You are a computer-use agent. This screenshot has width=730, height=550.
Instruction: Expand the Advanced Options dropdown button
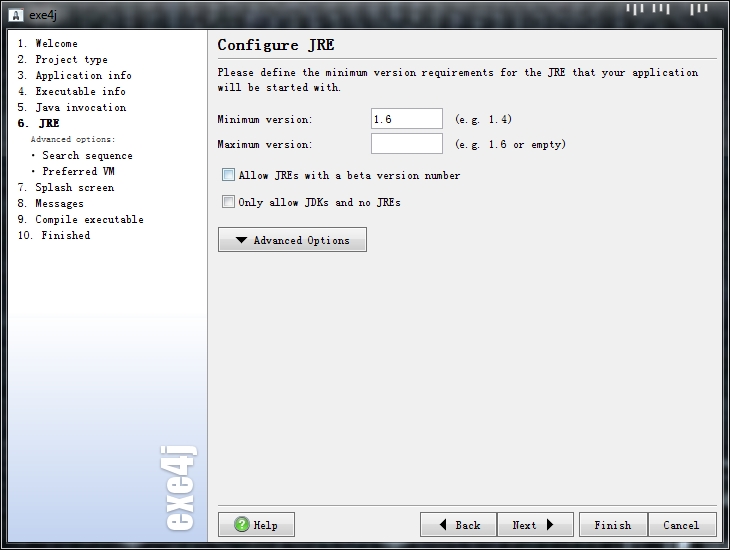(x=292, y=240)
